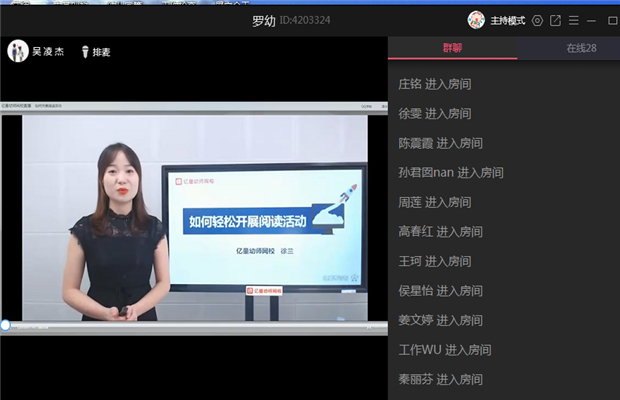Click the pop-out share window icon
Image resolution: width=620 pixels, height=400 pixels.
point(556,20)
